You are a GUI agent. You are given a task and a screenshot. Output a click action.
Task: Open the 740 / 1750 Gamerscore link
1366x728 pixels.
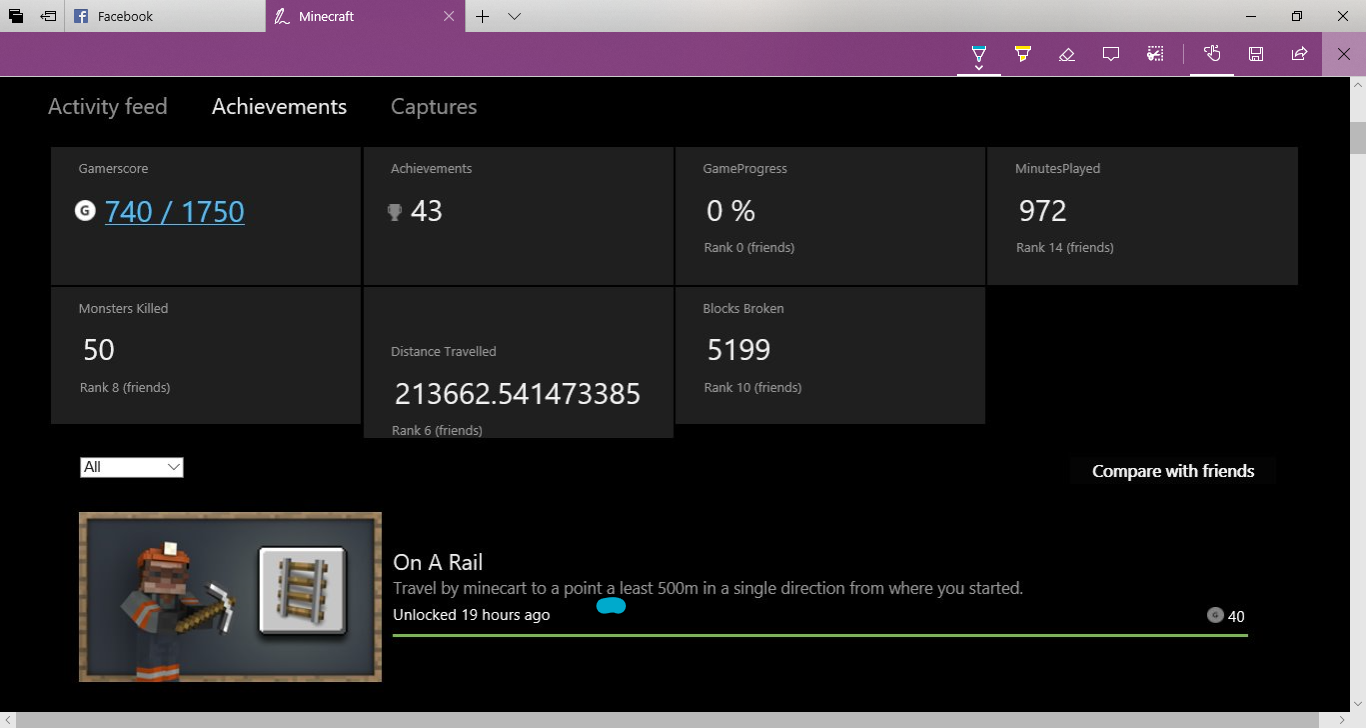[174, 212]
